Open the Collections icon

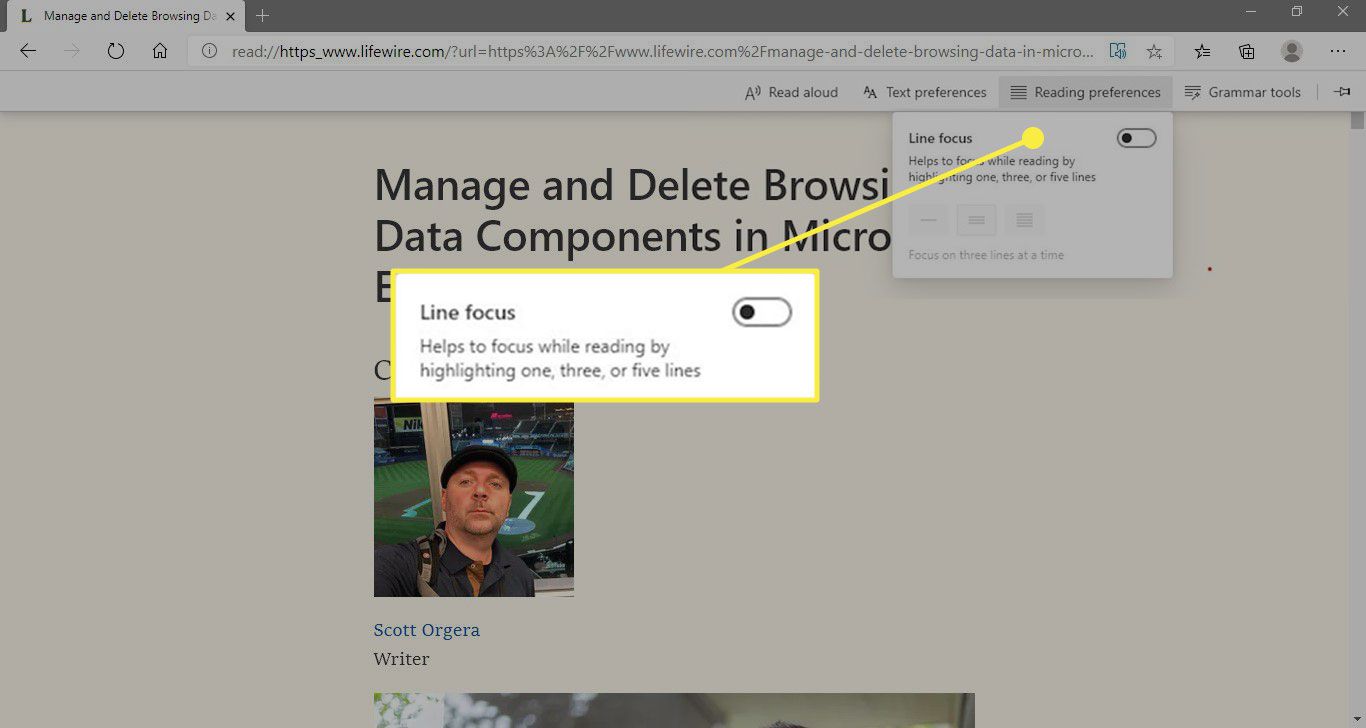coord(1247,51)
